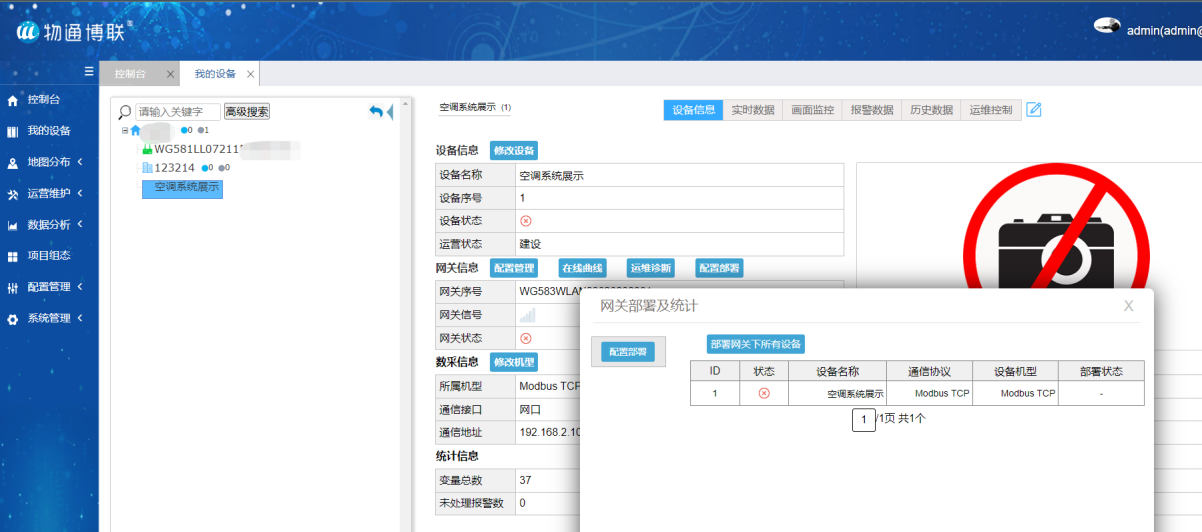The width and height of the screenshot is (1202, 532).
Task: Click the 部署网关下所有设备 button
Action: tap(756, 344)
